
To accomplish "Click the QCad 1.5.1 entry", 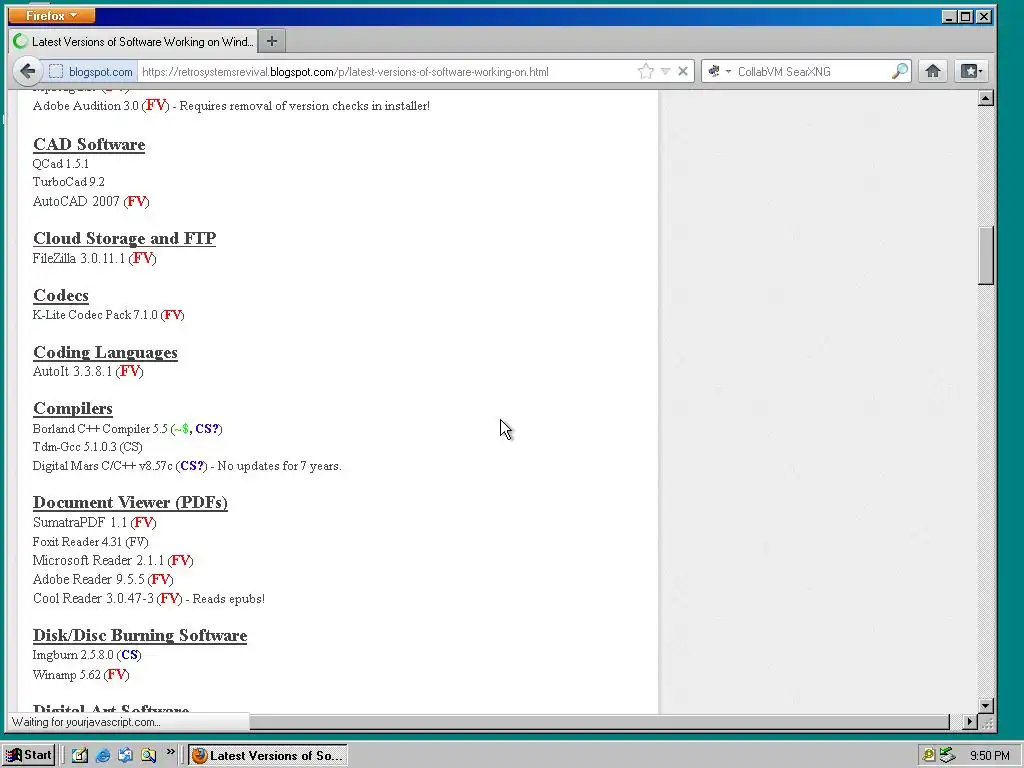I will point(61,163).
